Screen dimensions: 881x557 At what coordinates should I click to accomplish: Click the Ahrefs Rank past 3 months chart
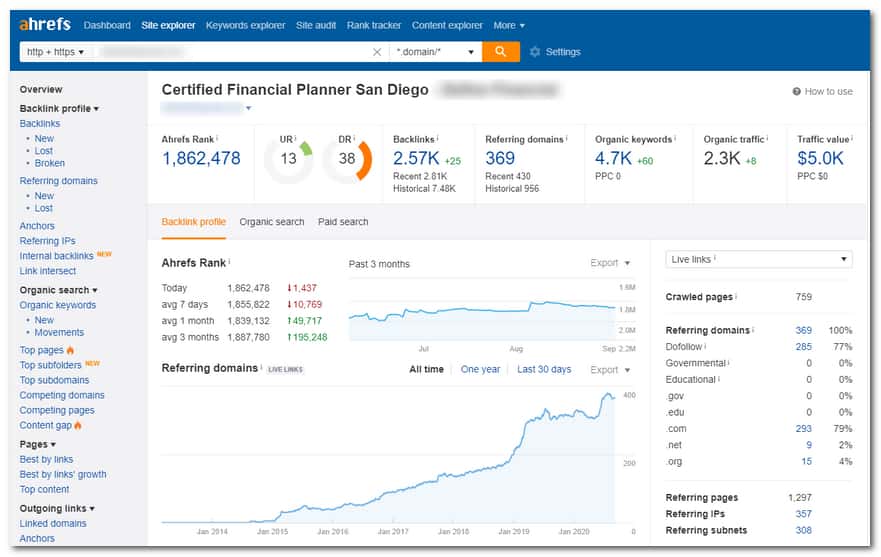tap(483, 312)
